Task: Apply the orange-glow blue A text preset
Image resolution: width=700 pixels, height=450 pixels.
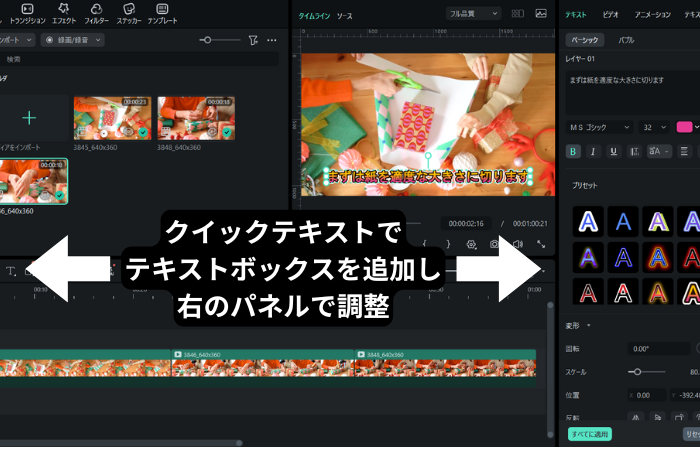Action: click(x=658, y=258)
